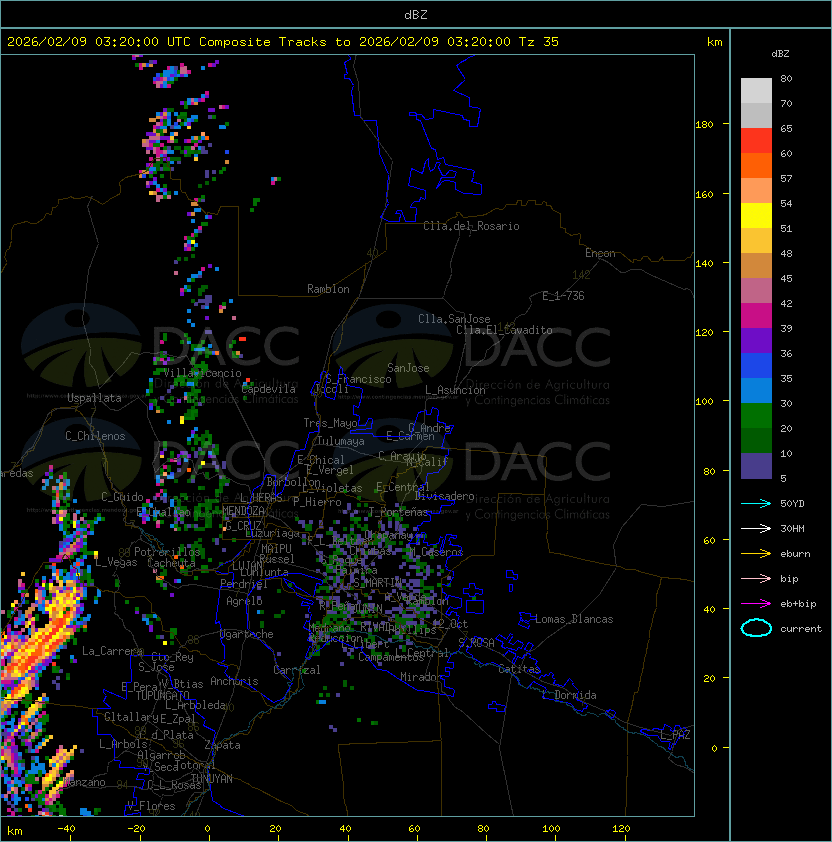Click the 'dBZ' title at top center

pyautogui.click(x=416, y=14)
